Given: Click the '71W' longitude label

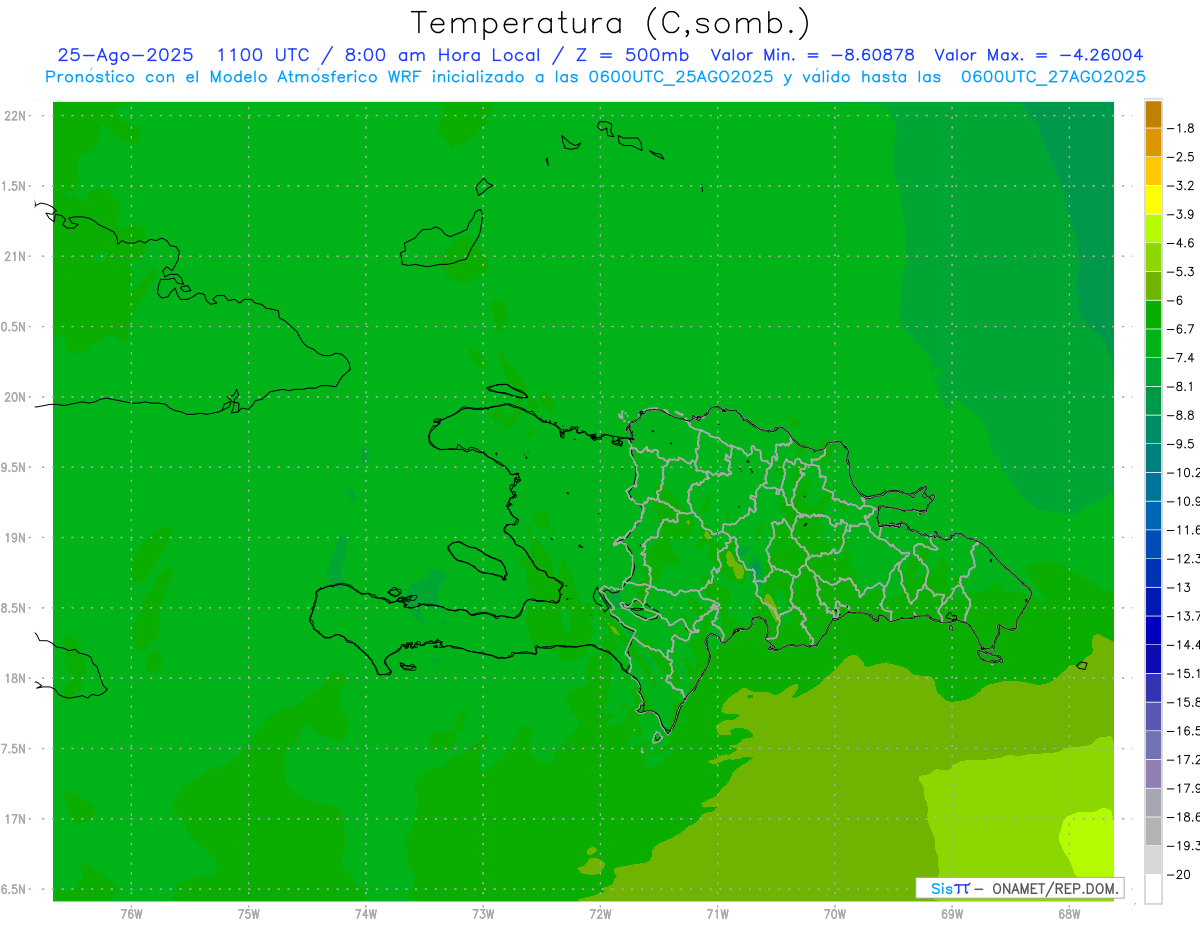Looking at the screenshot, I should click(717, 913).
